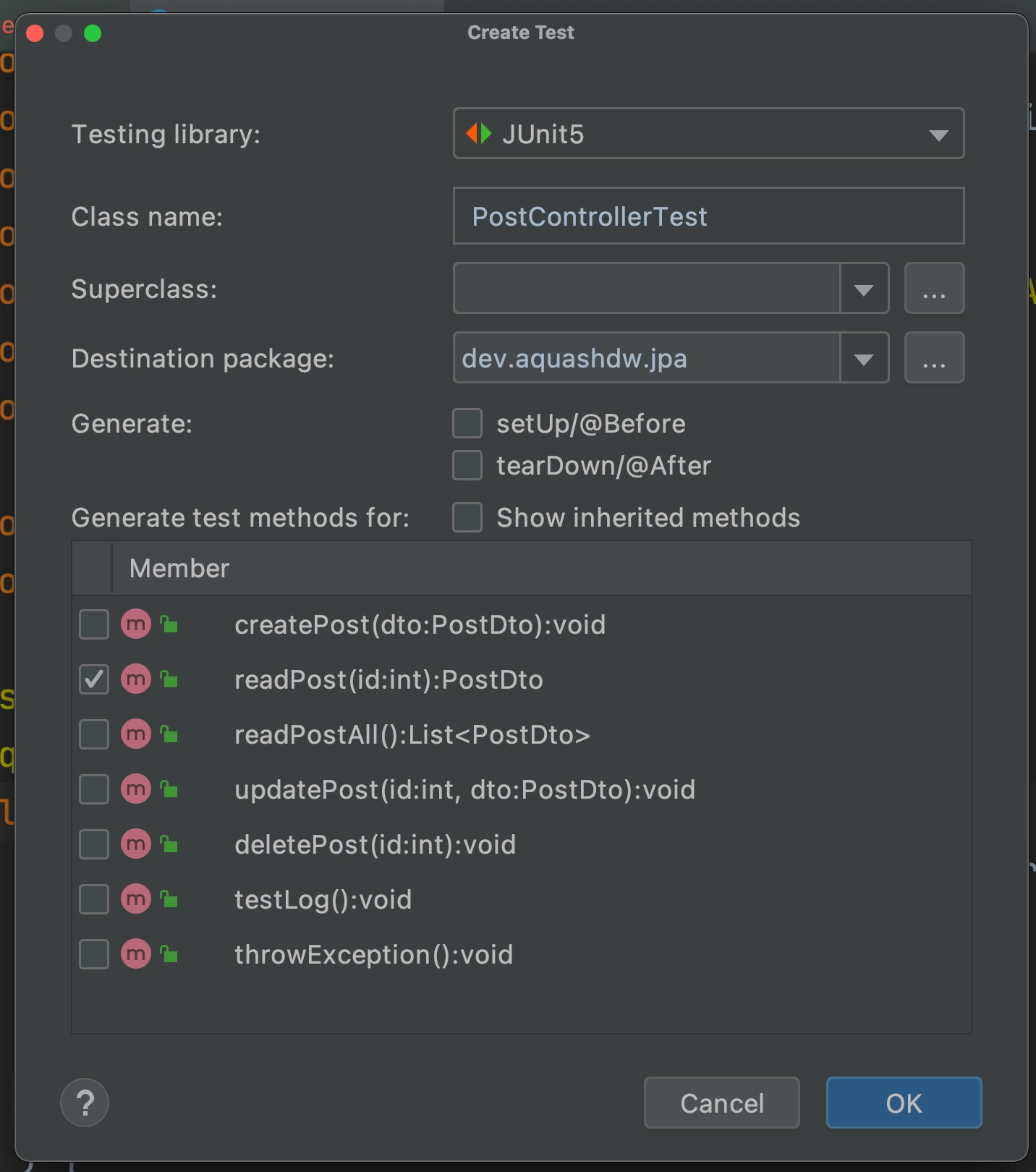Screen dimensions: 1036x1172
Task: Uncheck the readPost method checkbox
Action: click(x=94, y=679)
